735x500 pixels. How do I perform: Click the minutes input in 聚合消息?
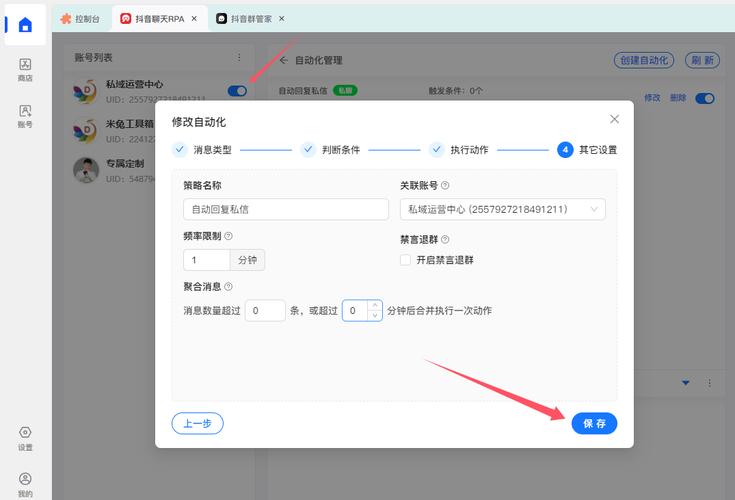point(355,311)
